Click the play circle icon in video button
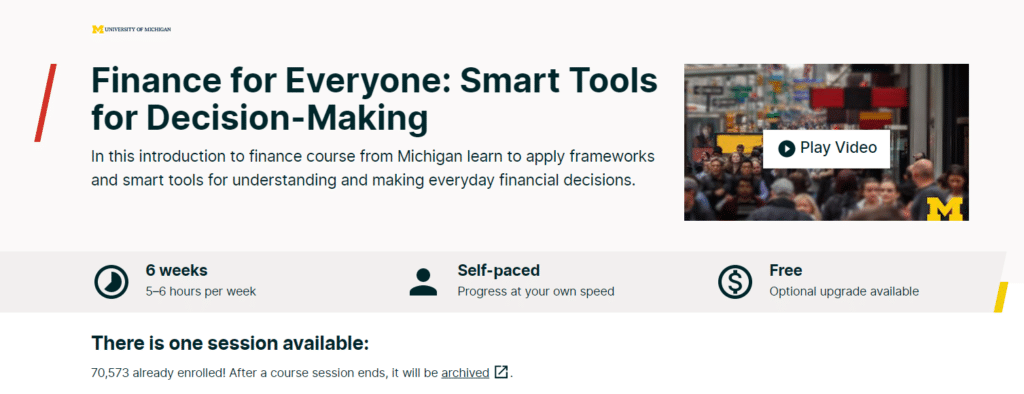The image size is (1024, 394). [786, 148]
